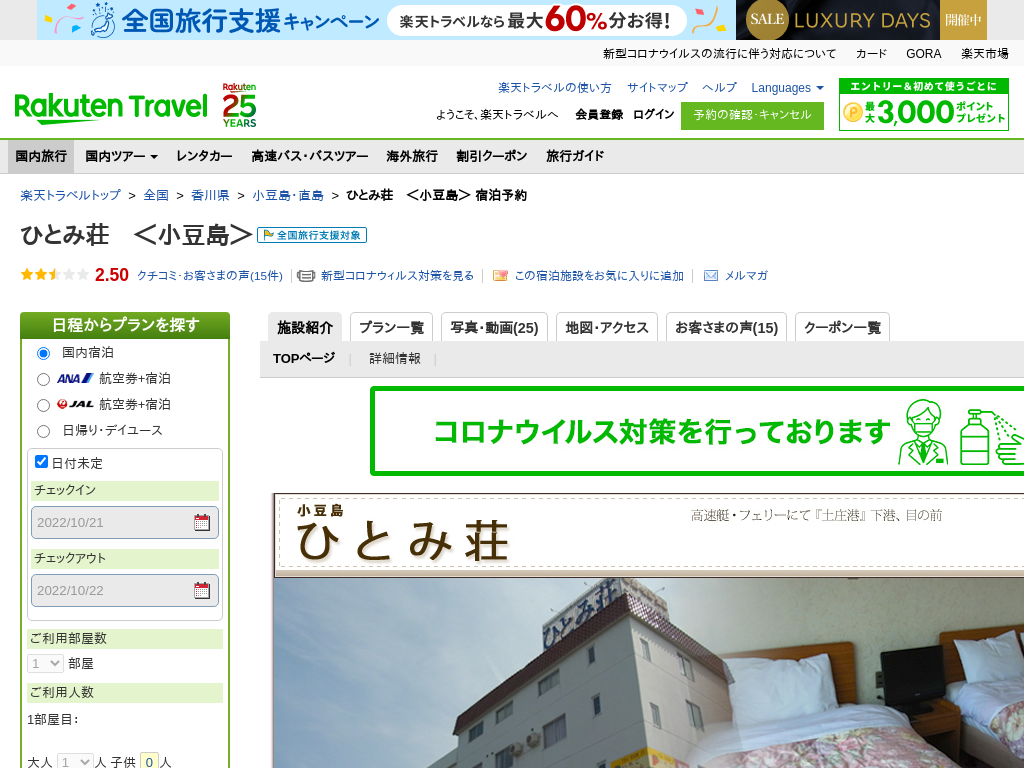Click the コロナウイルス対策を行っております banner
Screen dimensions: 1024x768
coord(697,431)
